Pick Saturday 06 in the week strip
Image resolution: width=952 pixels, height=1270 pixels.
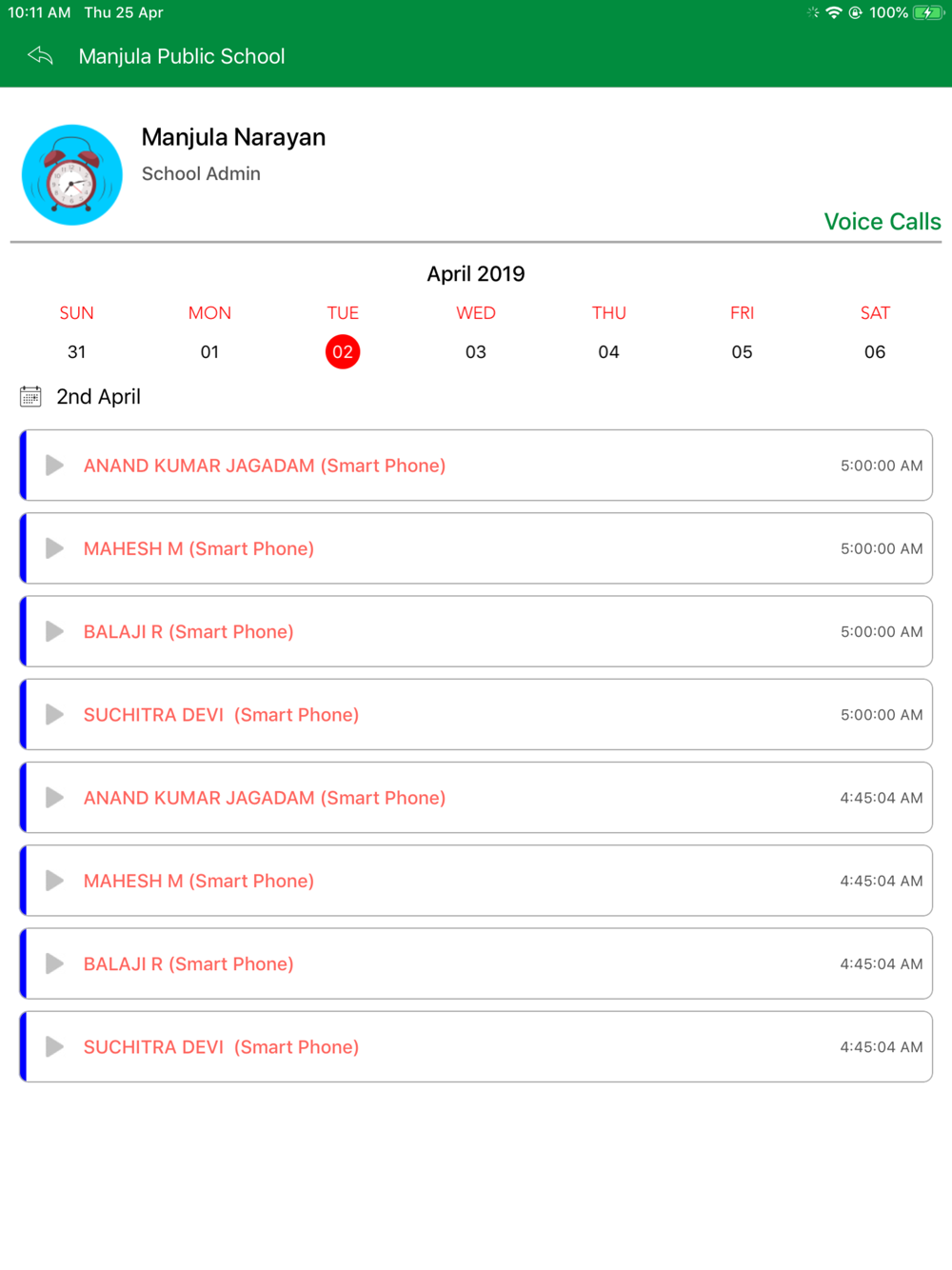coord(875,352)
